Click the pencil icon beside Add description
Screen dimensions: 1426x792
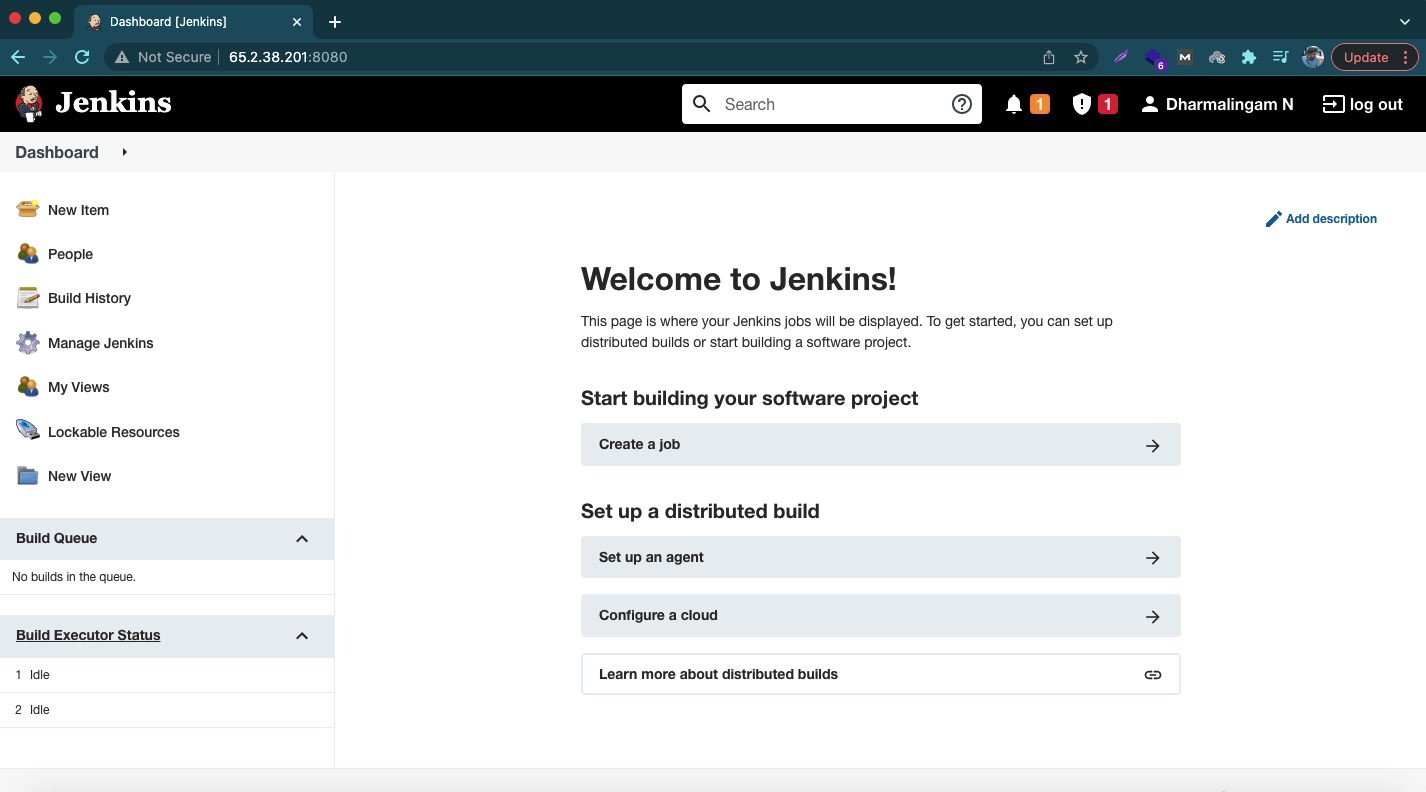1273,219
